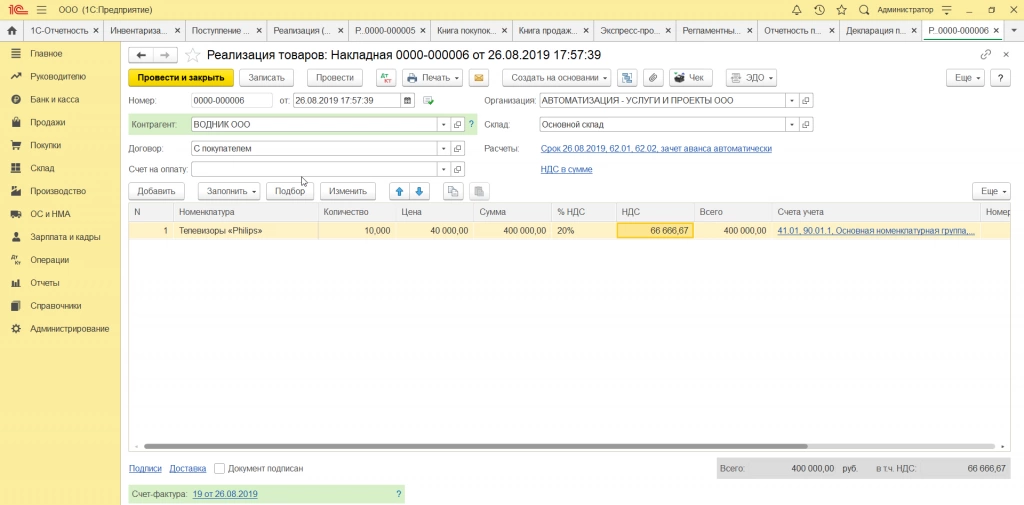Open Счета учета link 41.01, 90.01.1

tap(876, 231)
